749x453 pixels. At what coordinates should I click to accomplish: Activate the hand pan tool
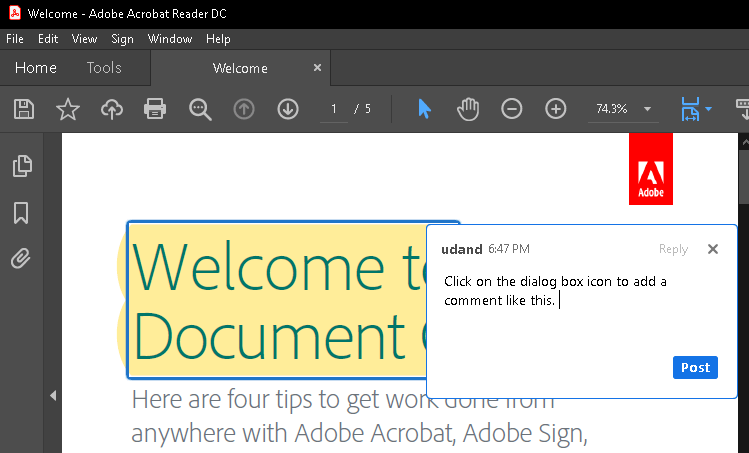pos(467,109)
